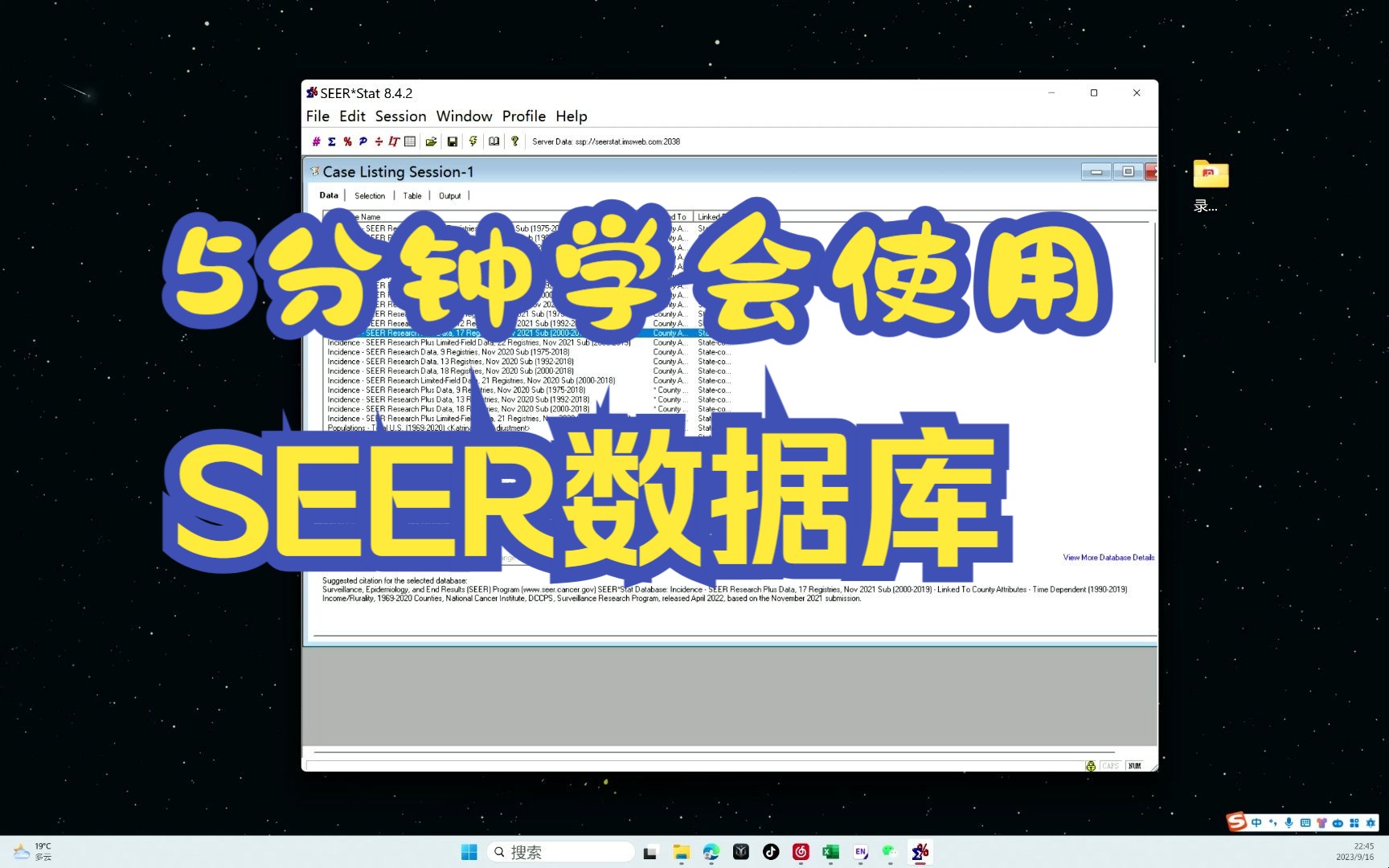The height and width of the screenshot is (868, 1389).
Task: Open Excel from the taskbar
Action: [x=830, y=852]
